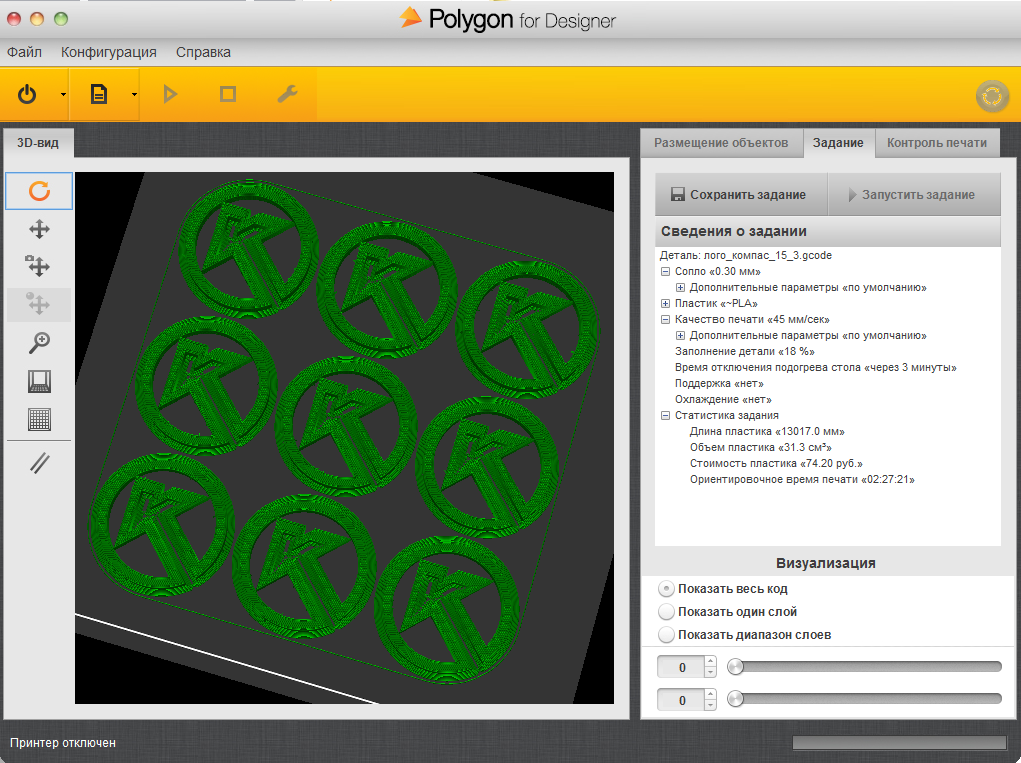This screenshot has height=763, width=1021.
Task: Click Запустить задание button
Action: coord(914,194)
